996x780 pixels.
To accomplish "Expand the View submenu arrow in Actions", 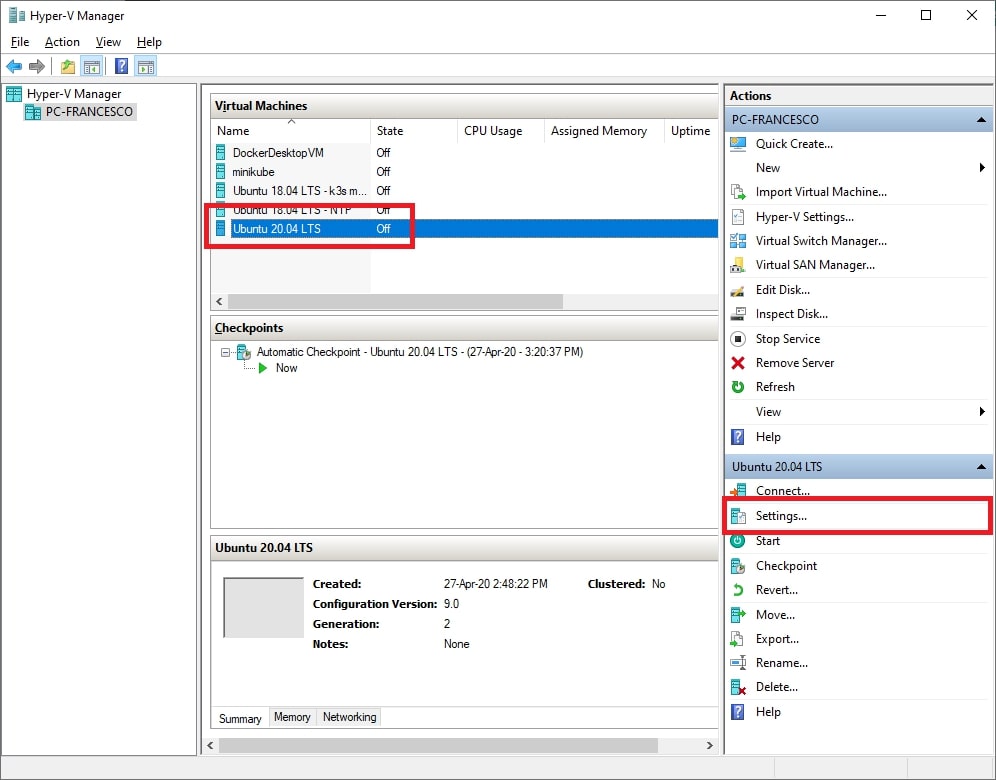I will [982, 412].
